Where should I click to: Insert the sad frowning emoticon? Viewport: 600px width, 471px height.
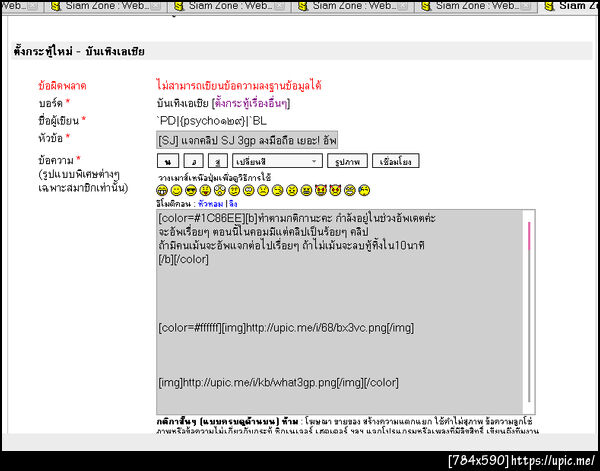[263, 190]
